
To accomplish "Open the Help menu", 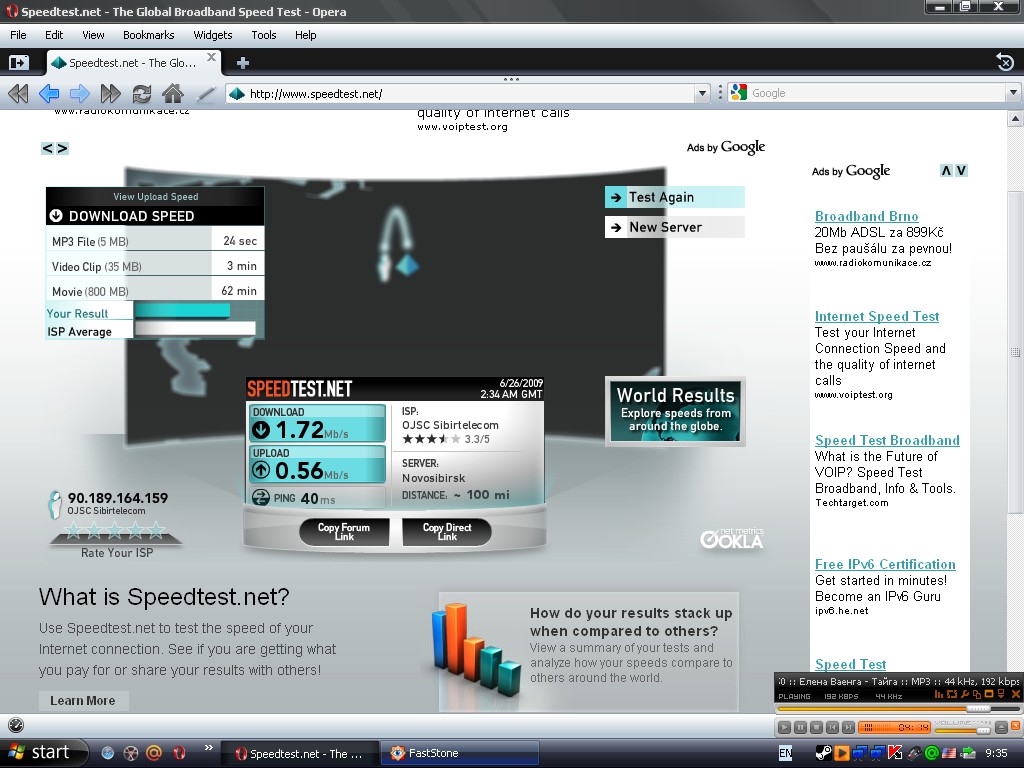I will (x=306, y=35).
